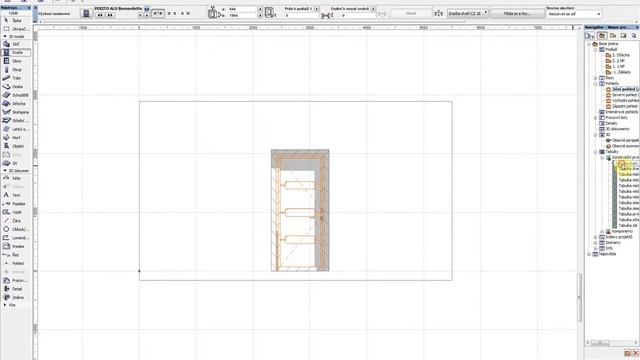Image resolution: width=640 pixels, height=360 pixels.
Task: Open the Práh k podlaží dropdown arrow
Action: pyautogui.click(x=317, y=9)
